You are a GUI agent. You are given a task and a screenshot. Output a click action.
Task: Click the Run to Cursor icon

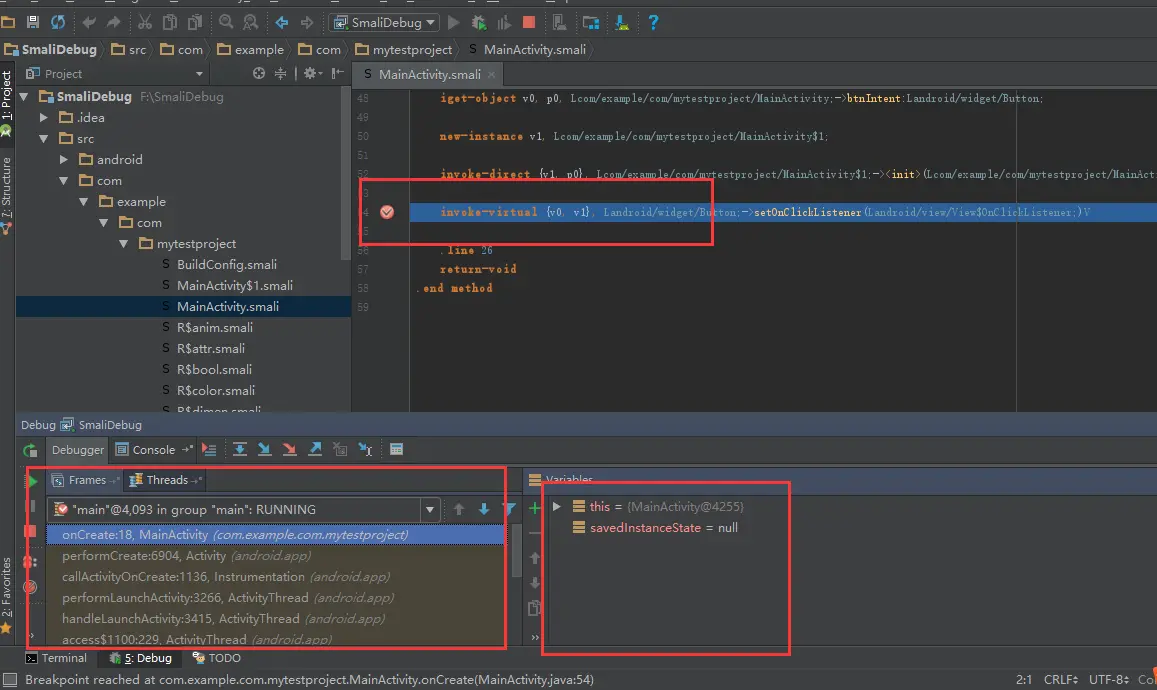365,449
